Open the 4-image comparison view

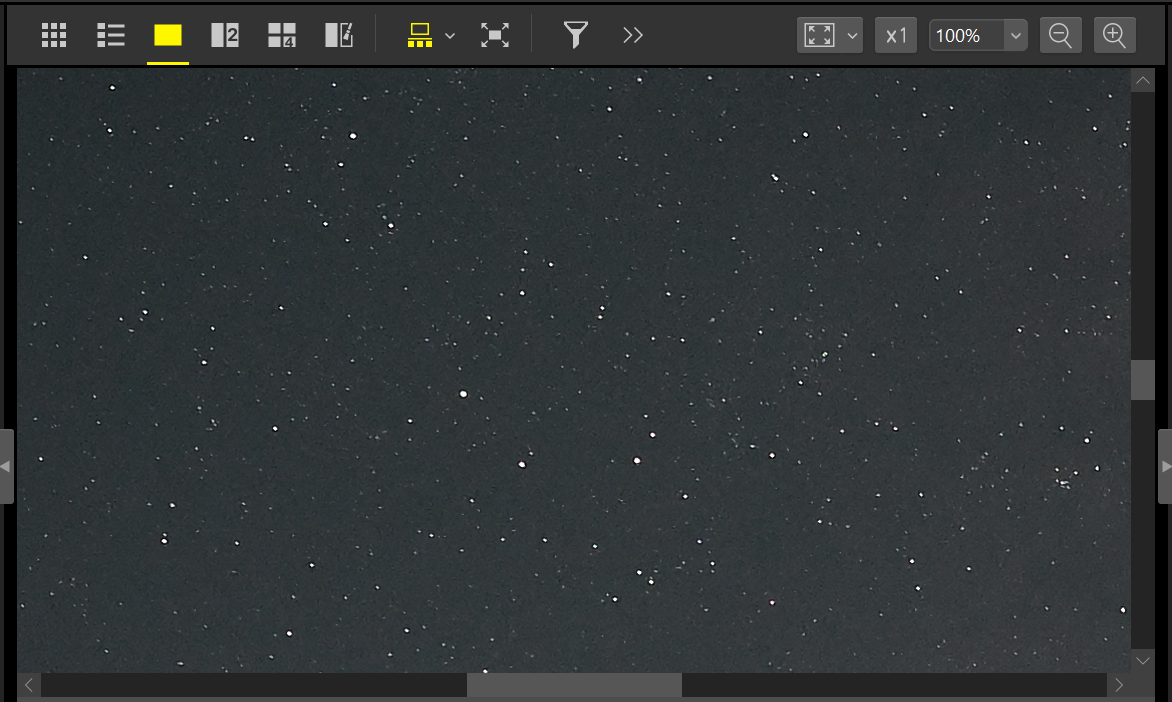tap(282, 36)
